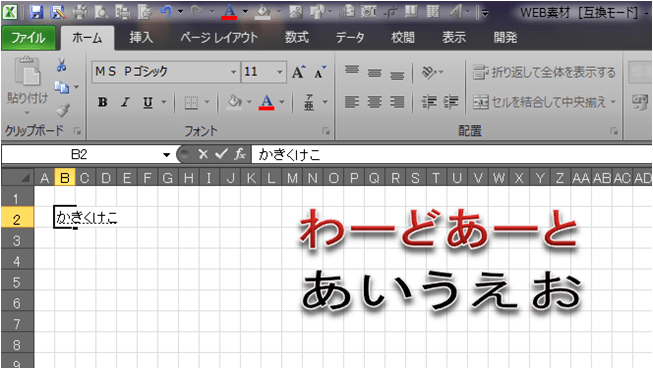Switch to the 校閲 tab
653x369 pixels.
pyautogui.click(x=403, y=38)
